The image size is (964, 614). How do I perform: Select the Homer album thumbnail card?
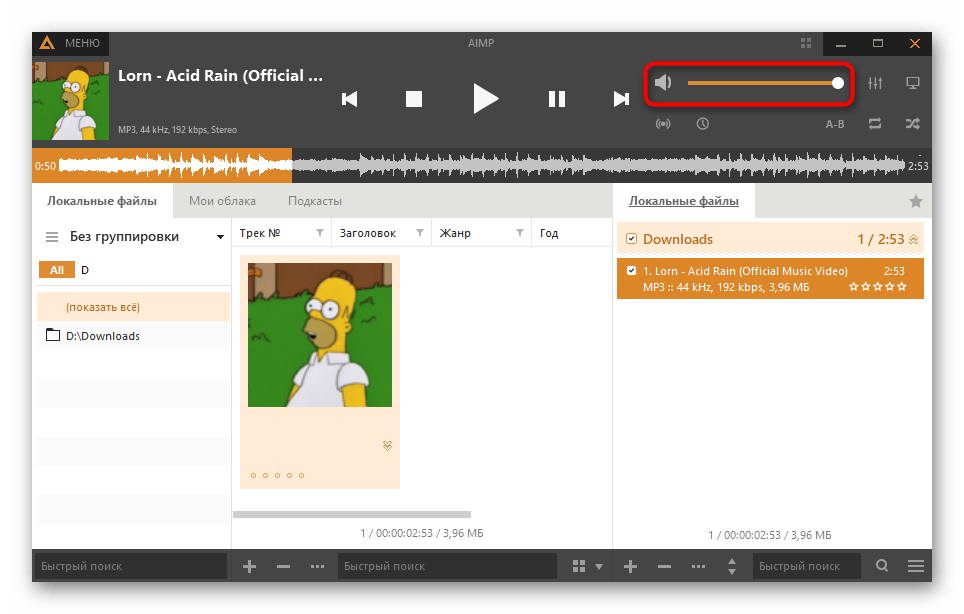coord(320,372)
